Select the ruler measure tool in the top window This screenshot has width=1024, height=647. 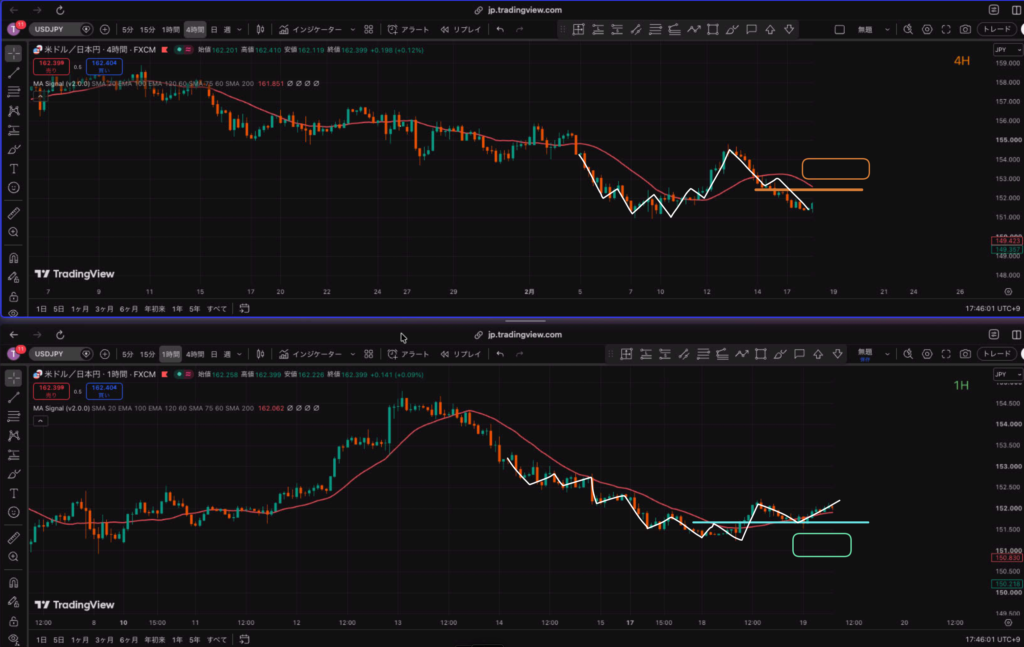[x=14, y=213]
